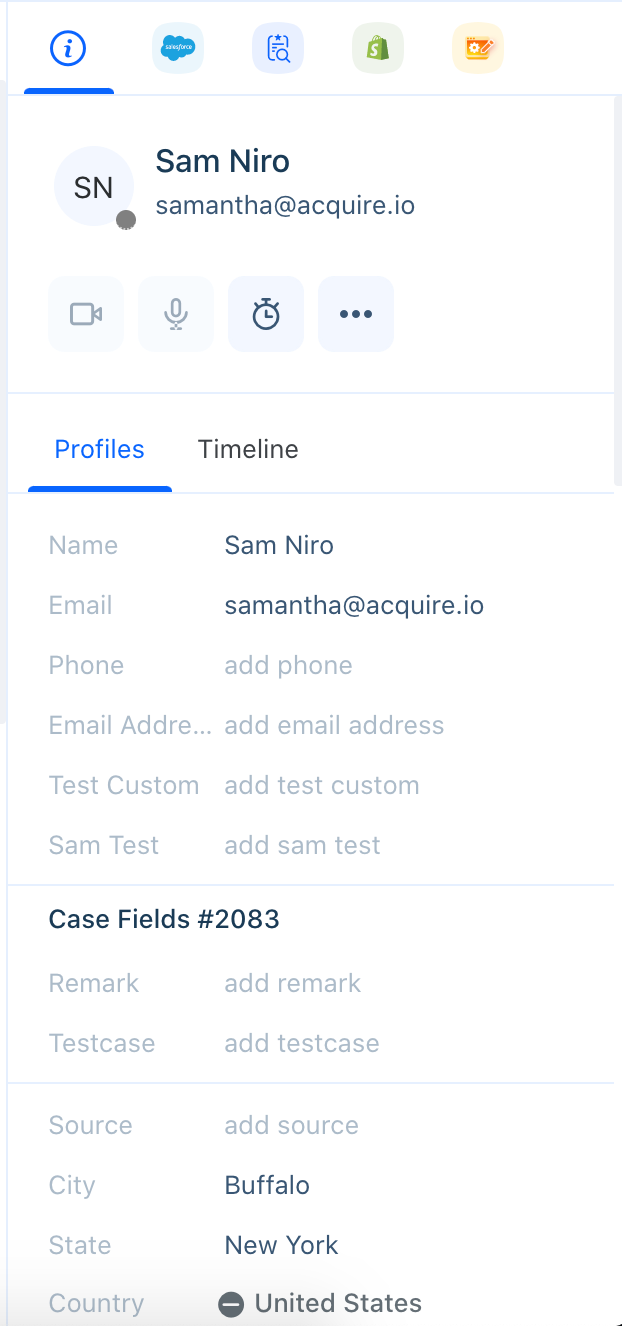Viewport: 622px width, 1326px height.
Task: Click 'add source' field
Action: [292, 1125]
